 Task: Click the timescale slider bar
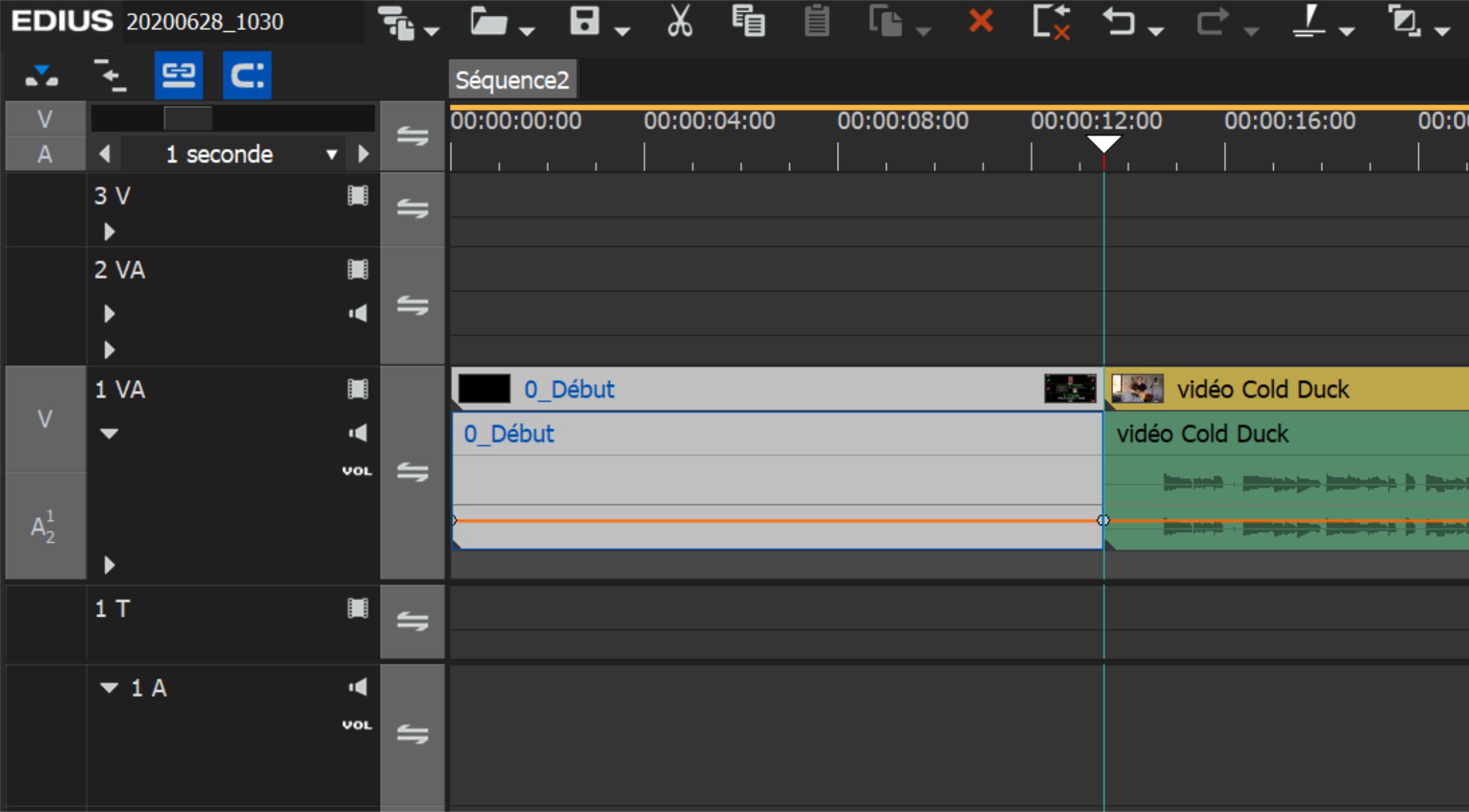pyautogui.click(x=233, y=119)
